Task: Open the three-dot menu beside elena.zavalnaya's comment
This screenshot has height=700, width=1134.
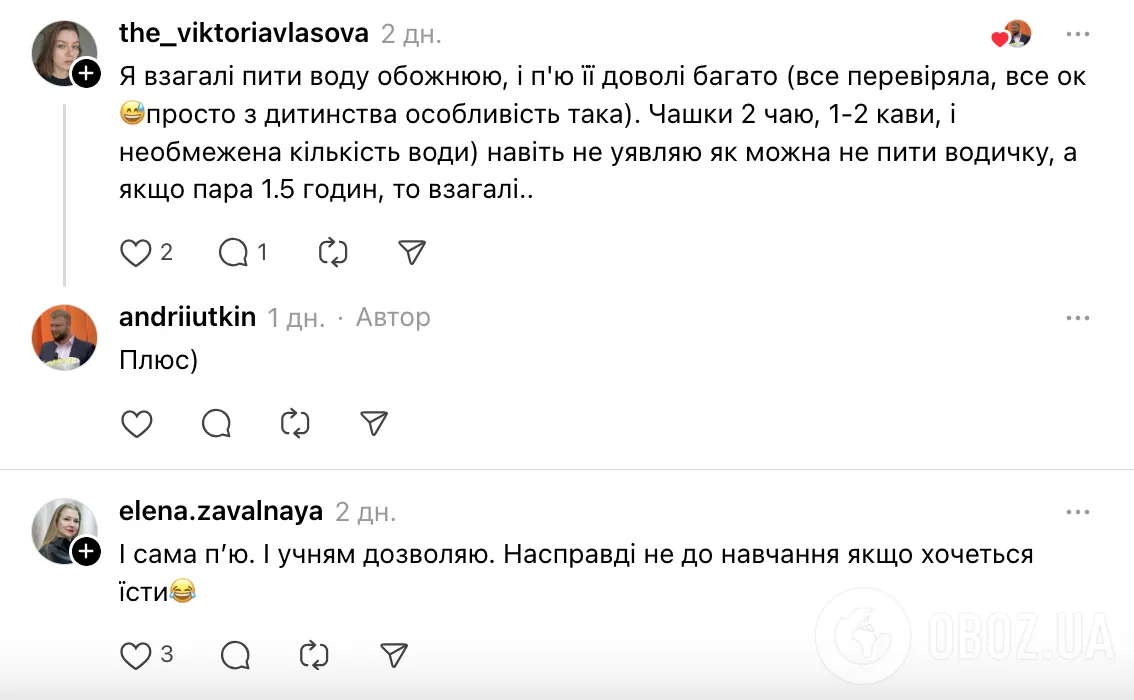Action: point(1077,512)
